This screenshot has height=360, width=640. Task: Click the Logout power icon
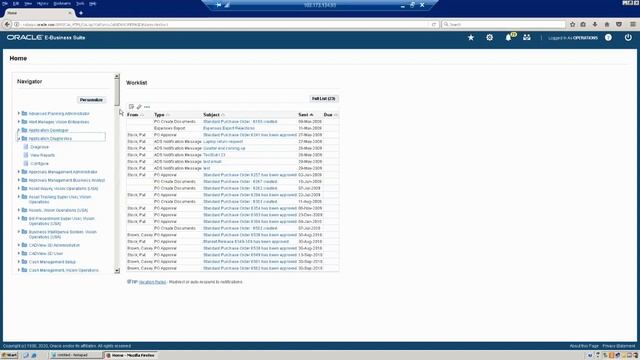coord(628,38)
